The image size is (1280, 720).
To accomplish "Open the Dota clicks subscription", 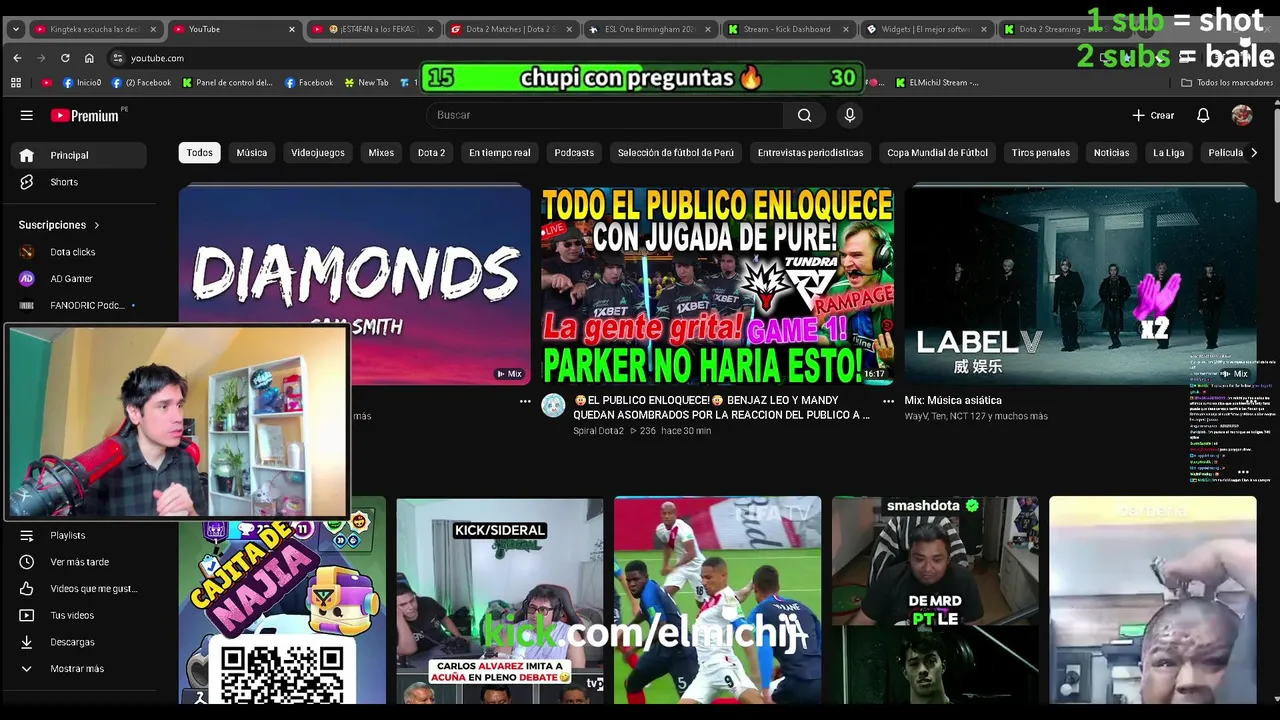I will 79,252.
